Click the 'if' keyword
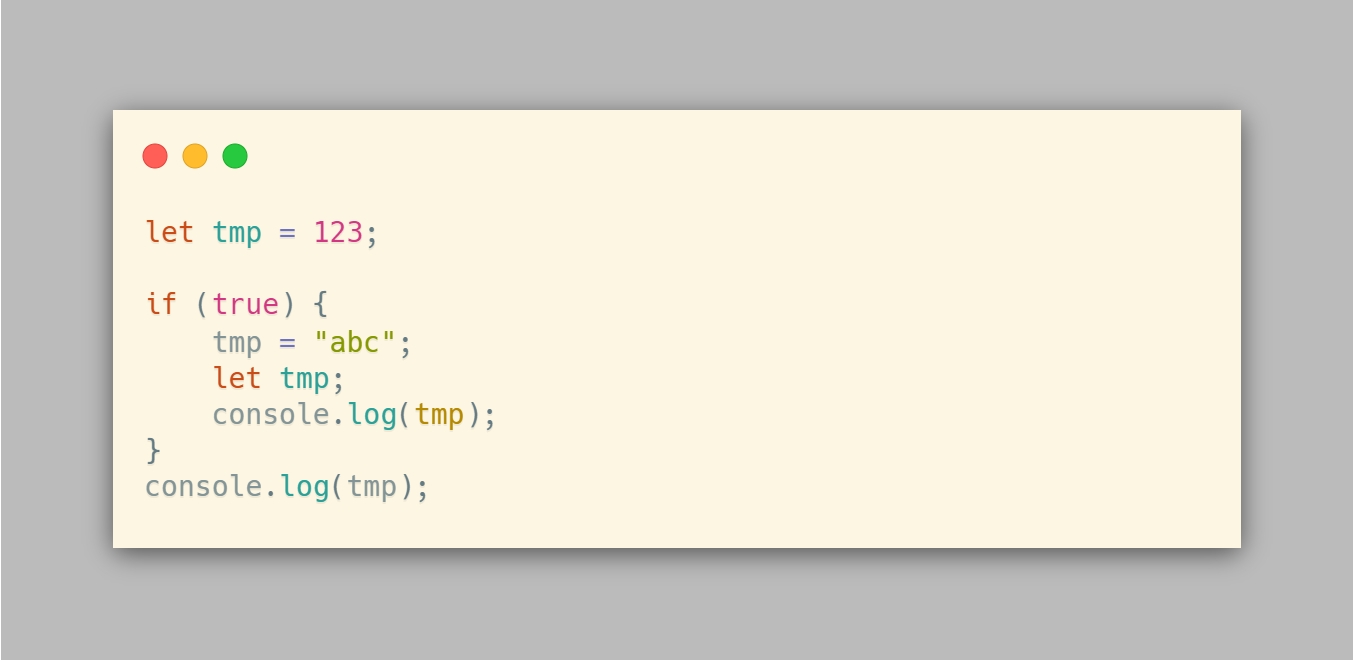 pyautogui.click(x=162, y=303)
